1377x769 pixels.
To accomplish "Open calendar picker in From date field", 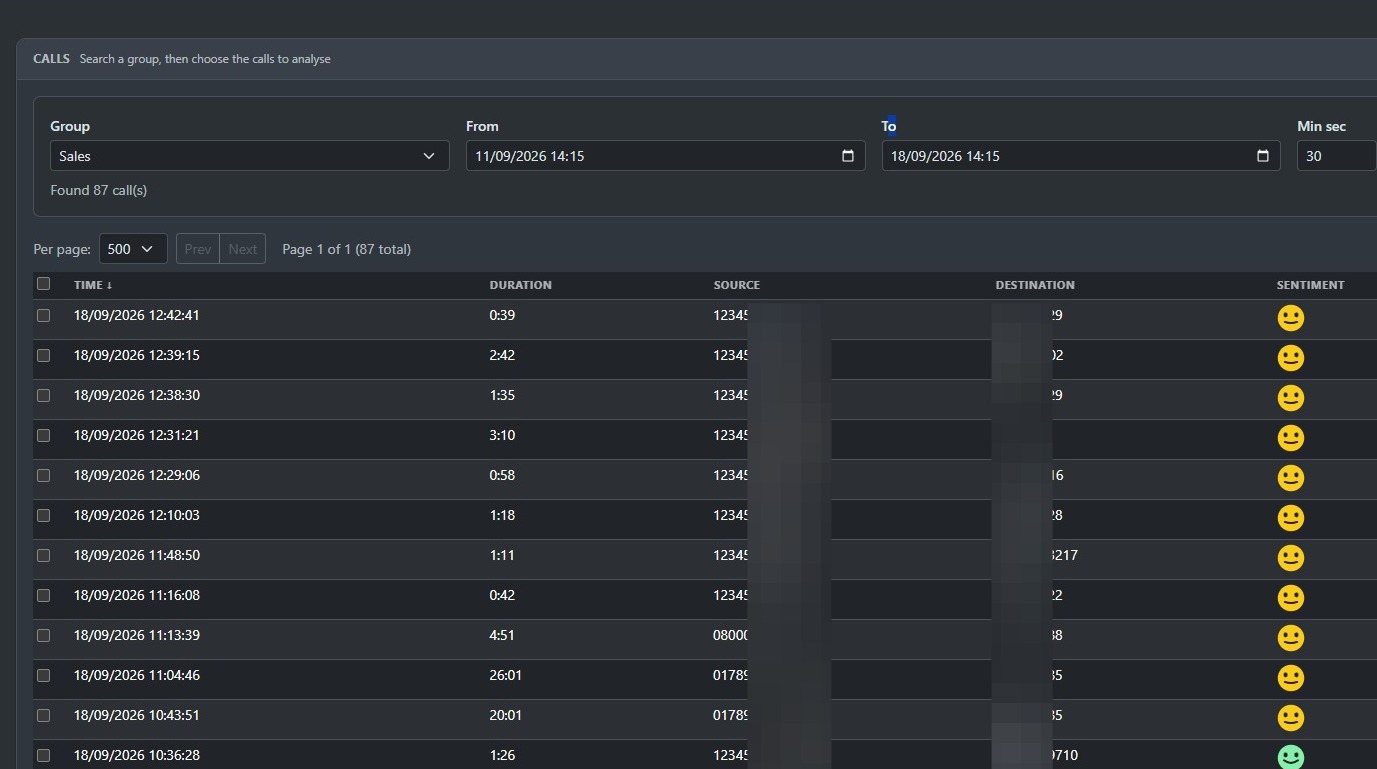I will 848,156.
